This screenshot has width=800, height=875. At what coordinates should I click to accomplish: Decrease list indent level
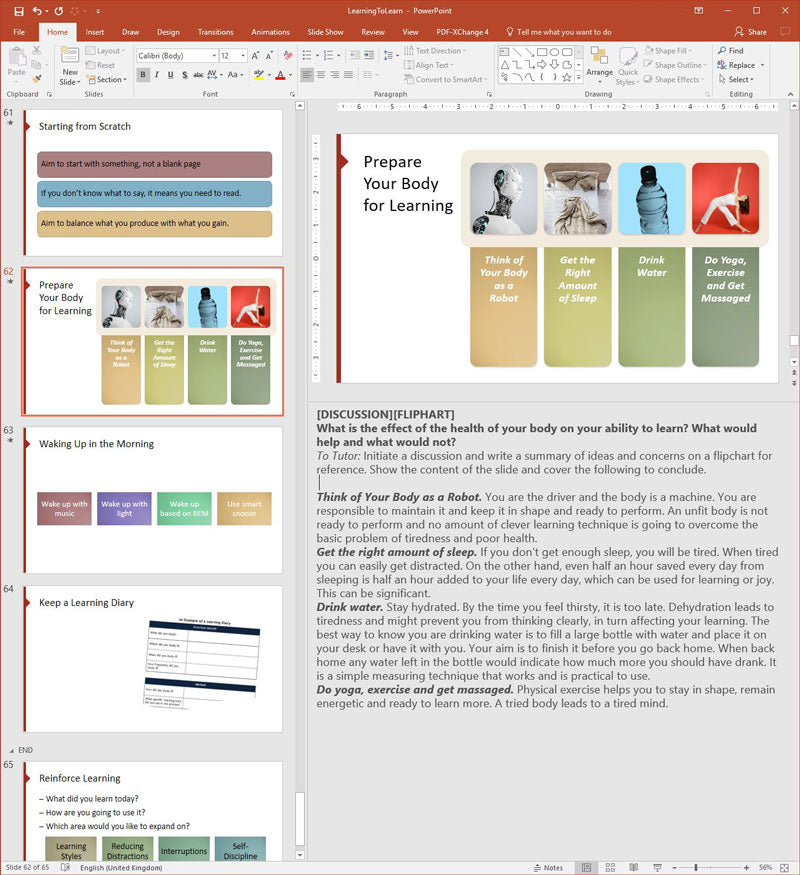click(x=354, y=55)
